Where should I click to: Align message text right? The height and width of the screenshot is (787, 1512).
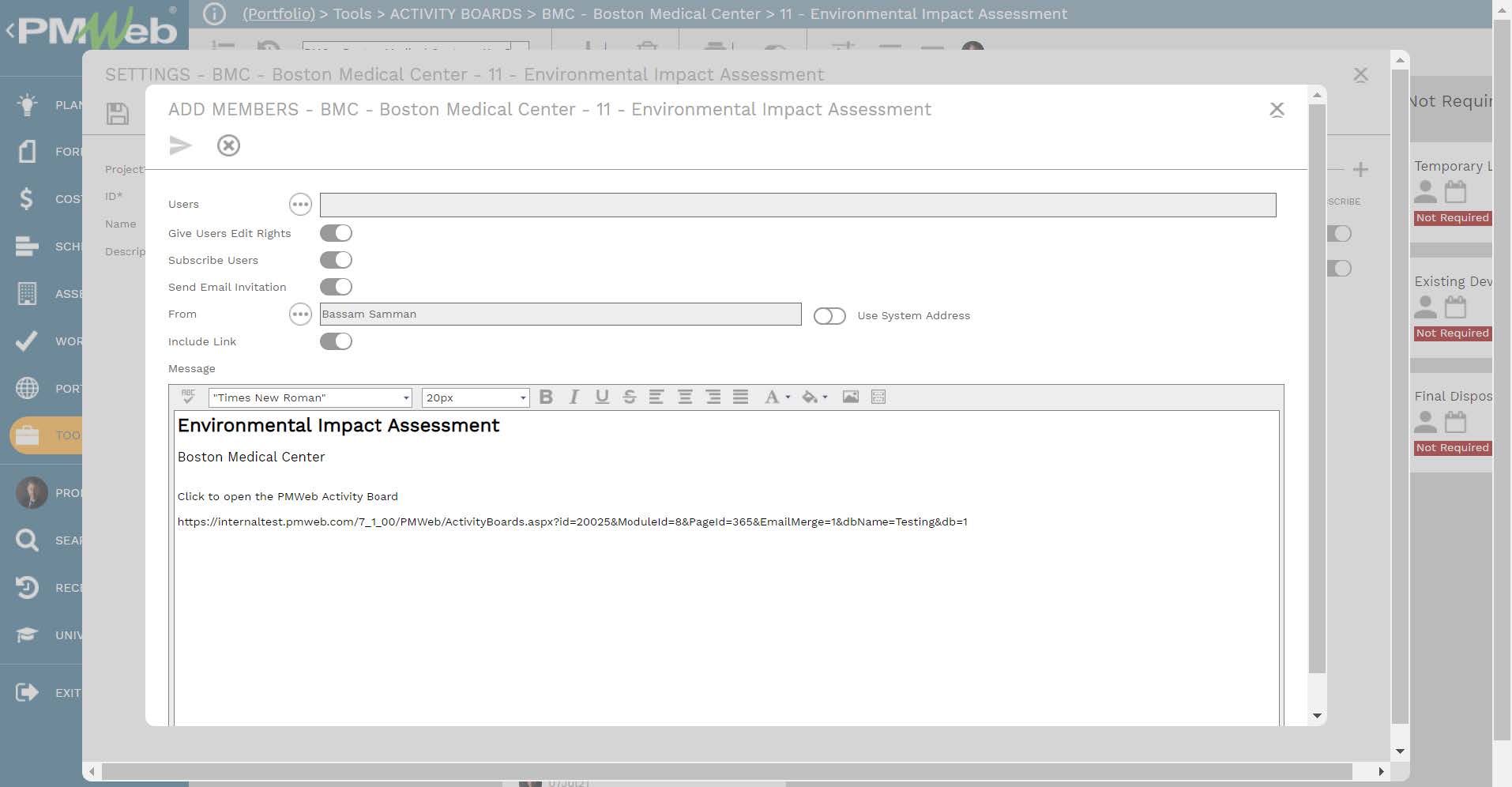point(713,397)
